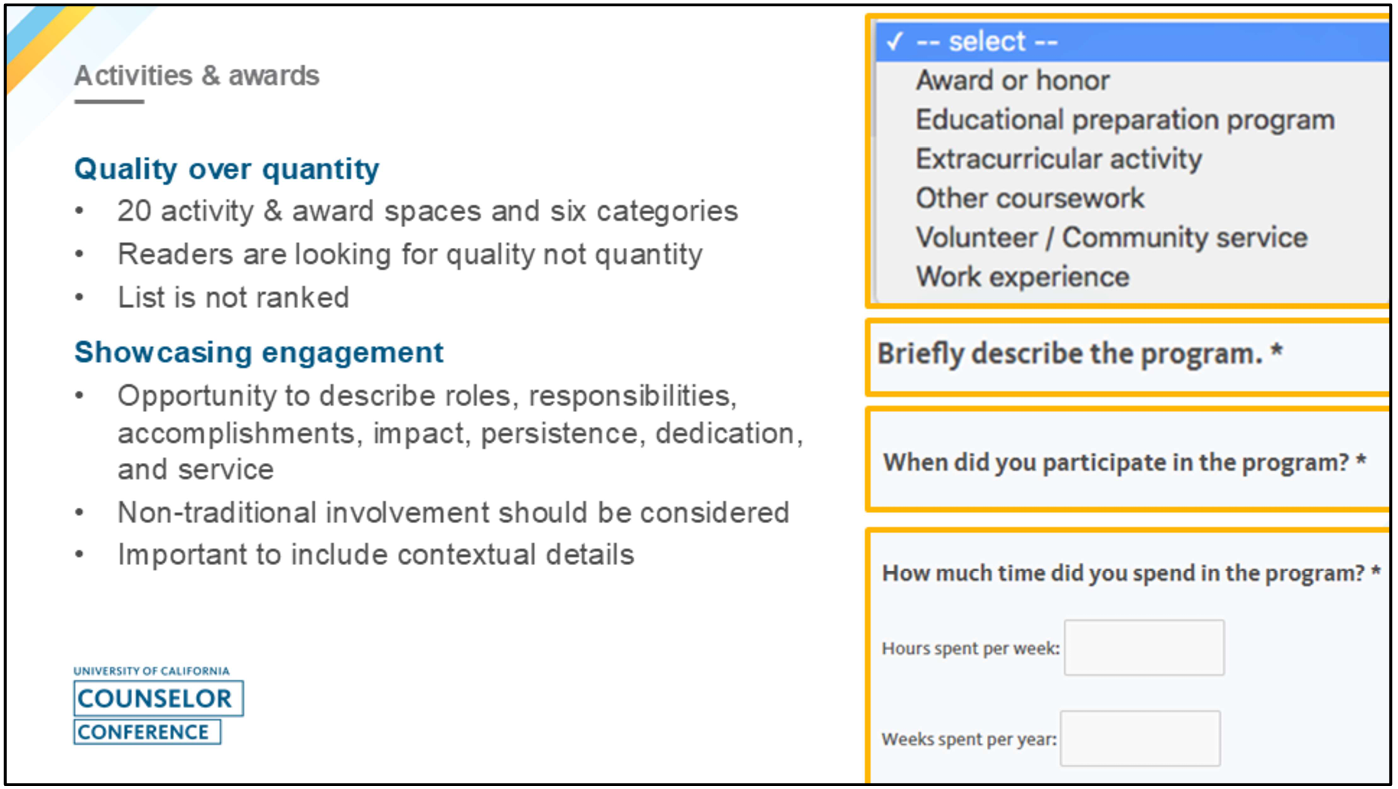
Task: Click the Counselor Conference logo
Action: [x=157, y=706]
